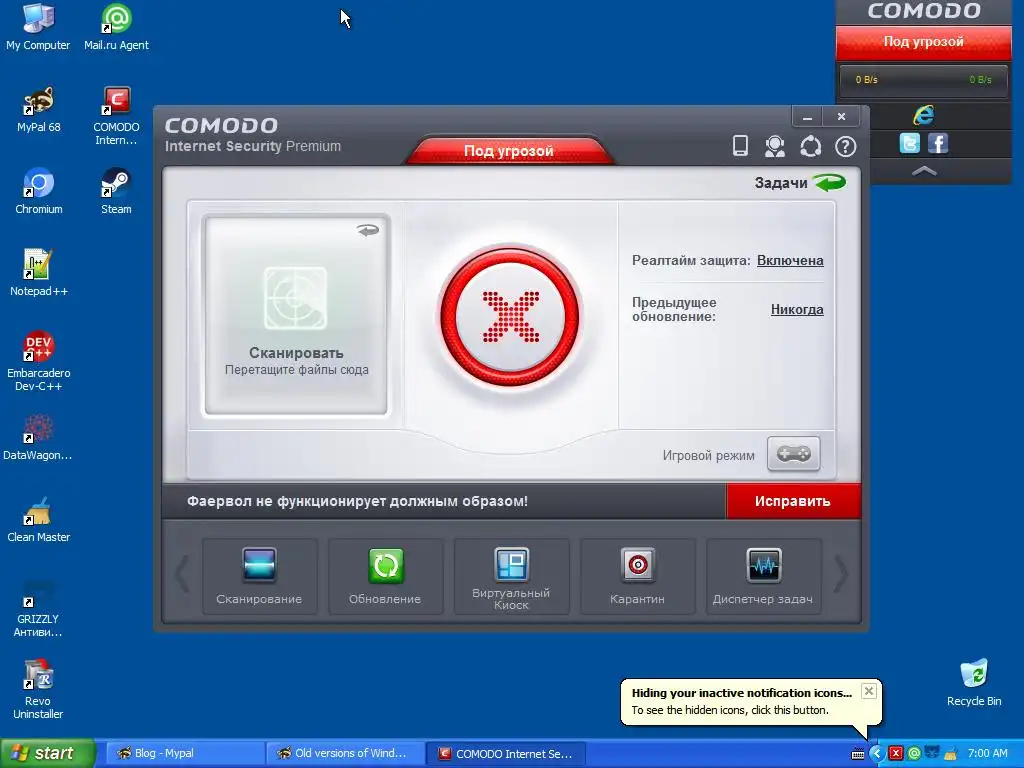
Task: Click the blue cat face tray icon
Action: [x=933, y=754]
